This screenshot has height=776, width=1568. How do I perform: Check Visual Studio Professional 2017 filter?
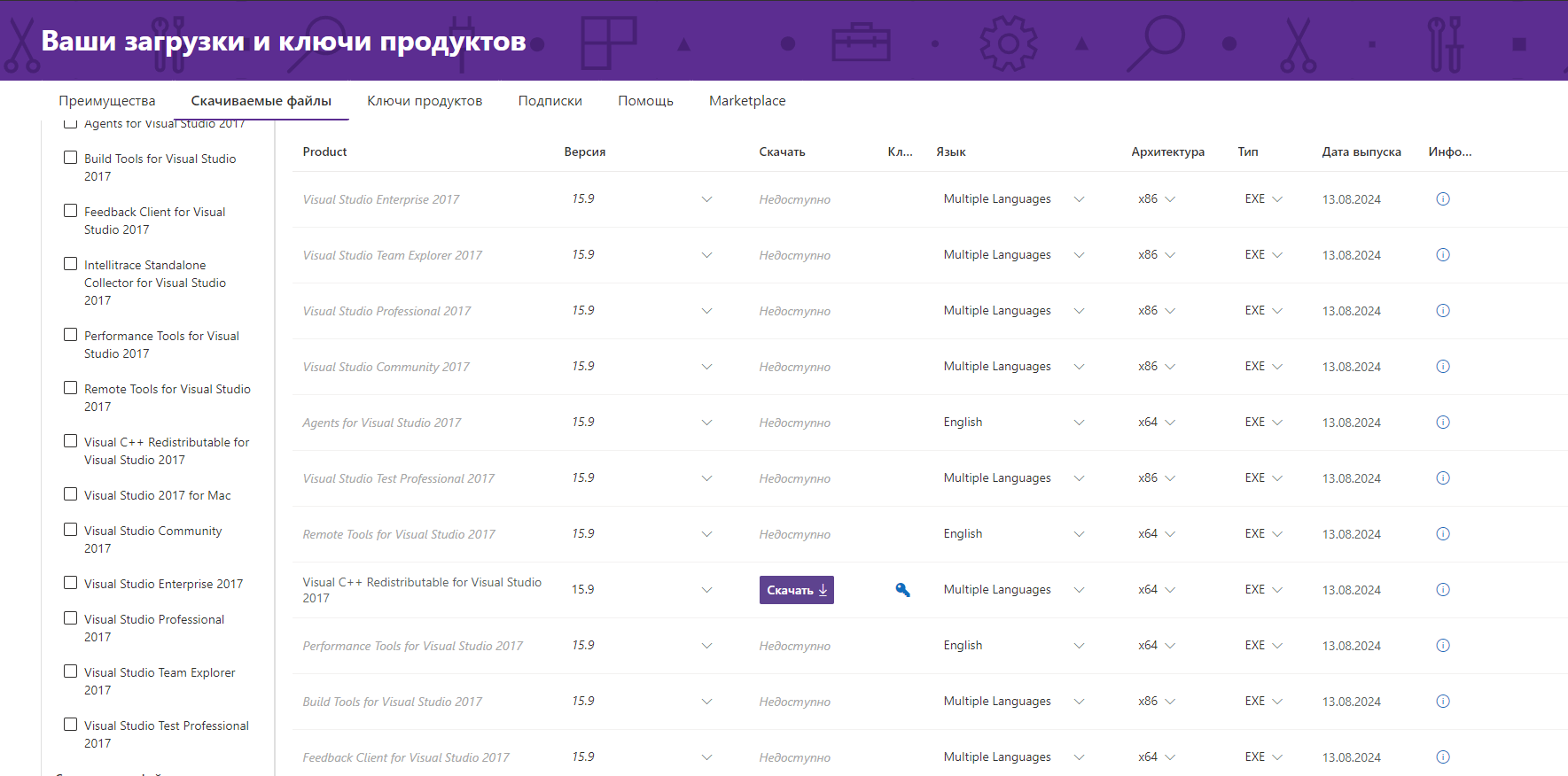70,618
